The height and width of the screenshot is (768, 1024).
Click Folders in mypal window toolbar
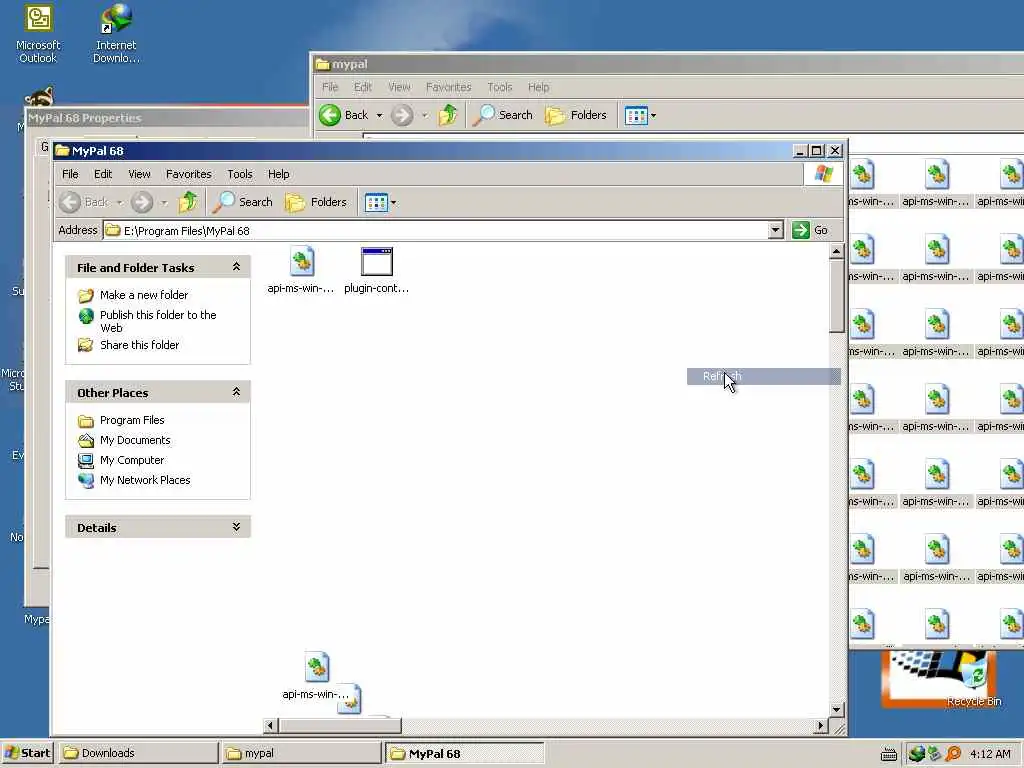[x=576, y=115]
